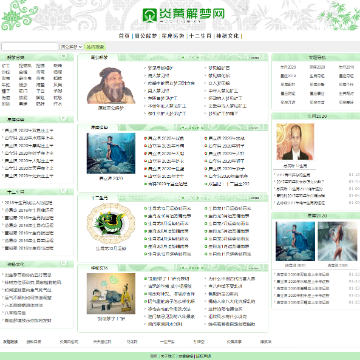Open 星座运势 in the top navigation

pyautogui.click(x=173, y=36)
